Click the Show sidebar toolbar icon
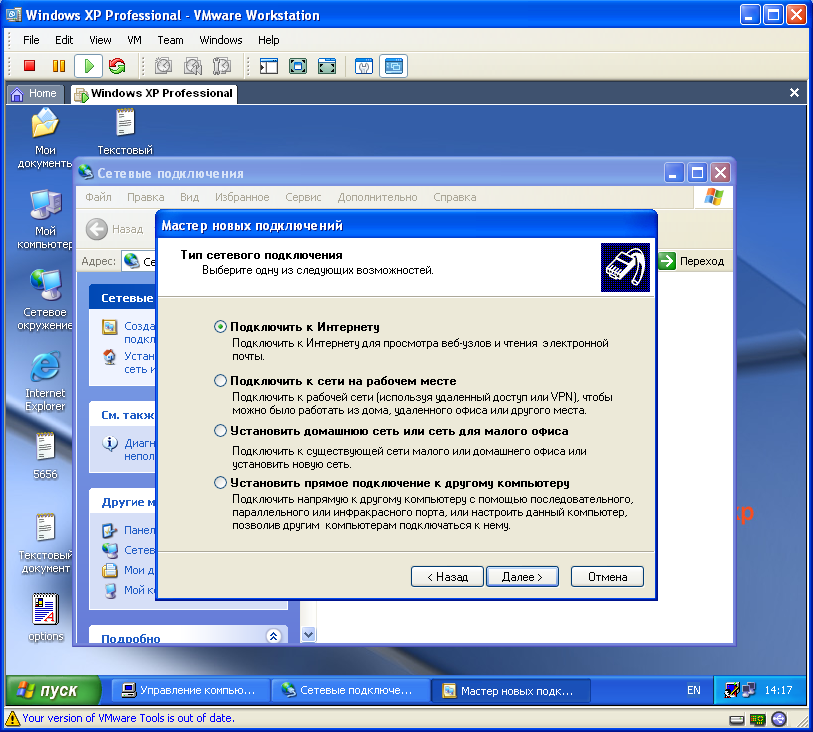The width and height of the screenshot is (813, 732). pyautogui.click(x=269, y=66)
